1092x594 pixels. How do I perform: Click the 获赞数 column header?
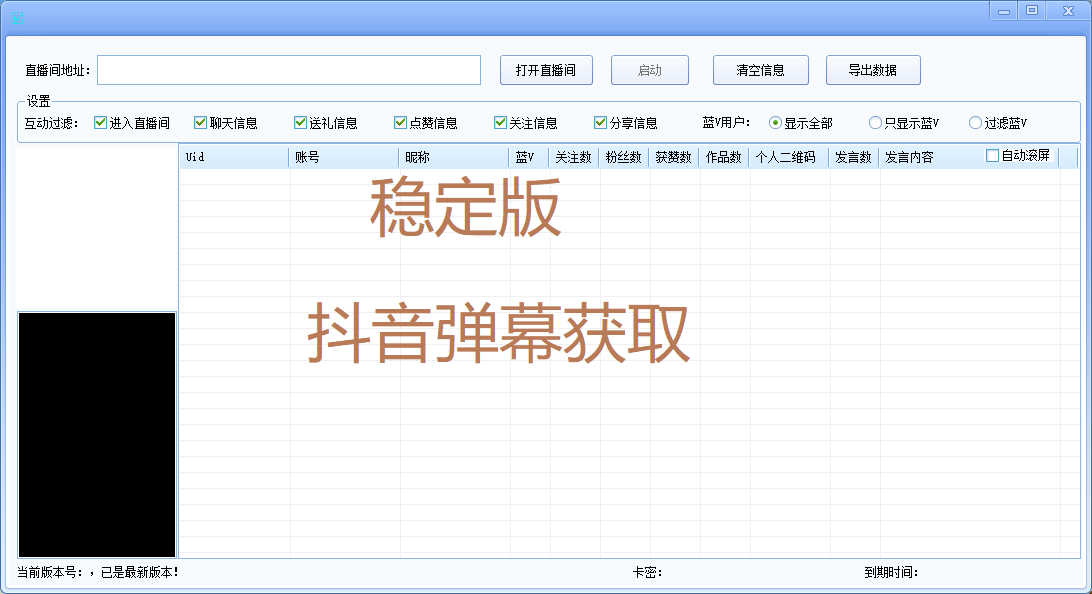coord(674,157)
